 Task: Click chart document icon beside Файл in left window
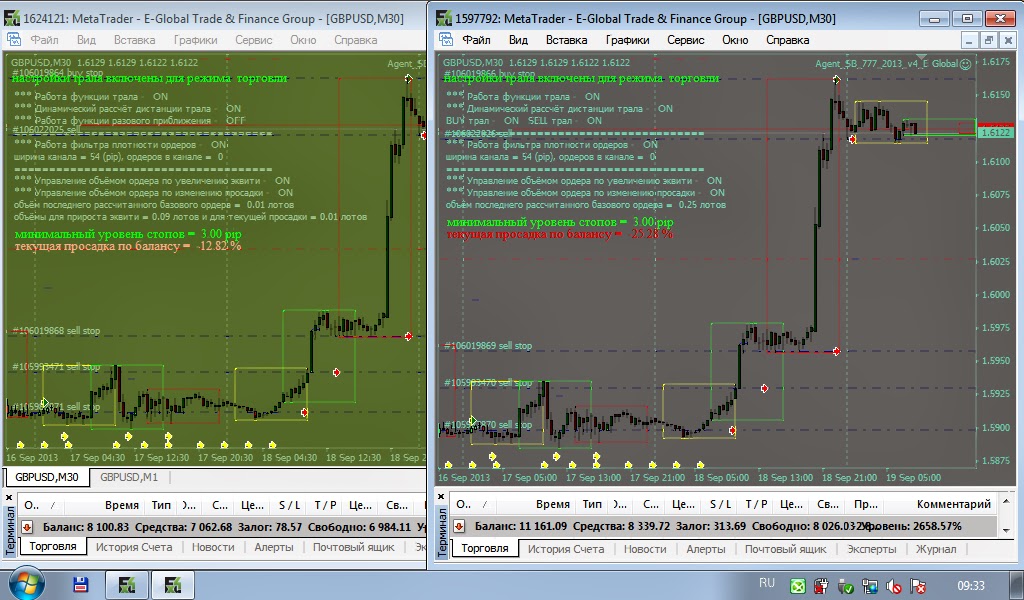[x=14, y=40]
